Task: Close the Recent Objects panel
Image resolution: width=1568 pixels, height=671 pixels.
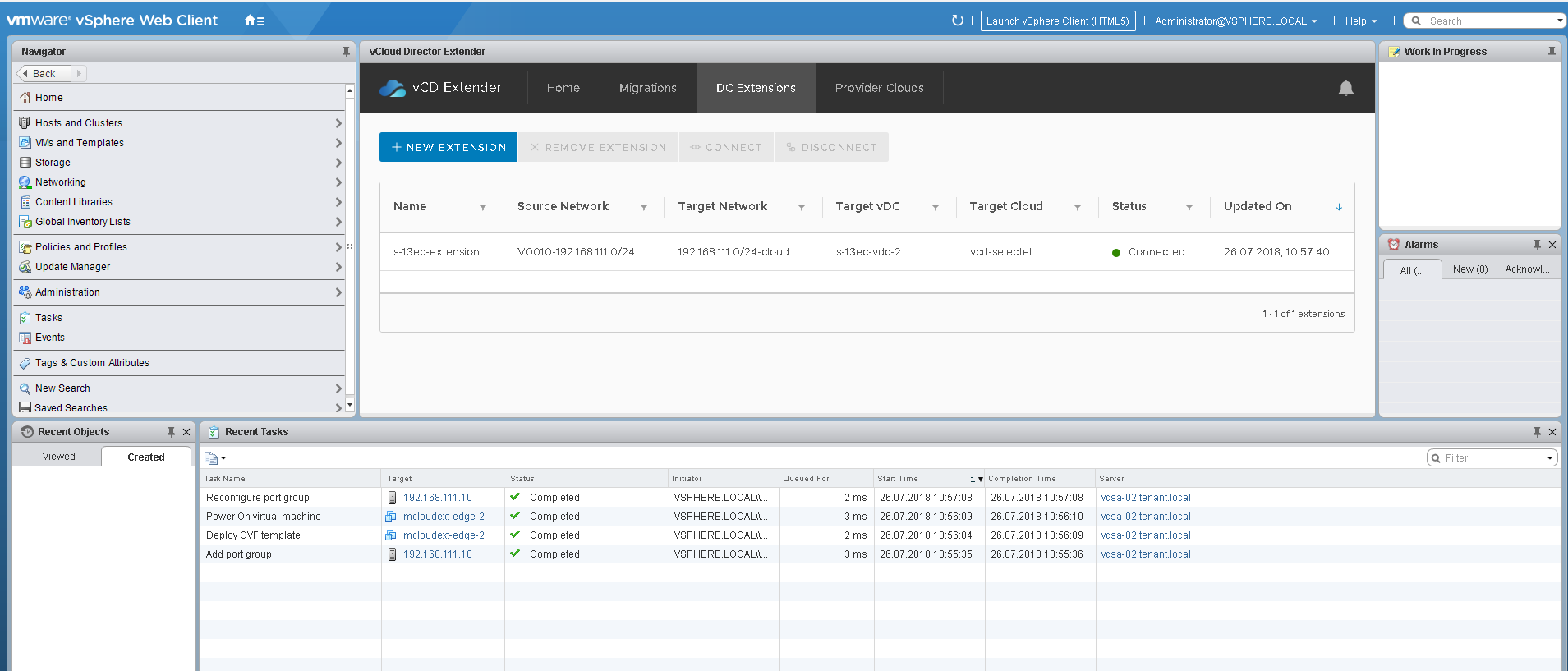Action: (x=186, y=432)
